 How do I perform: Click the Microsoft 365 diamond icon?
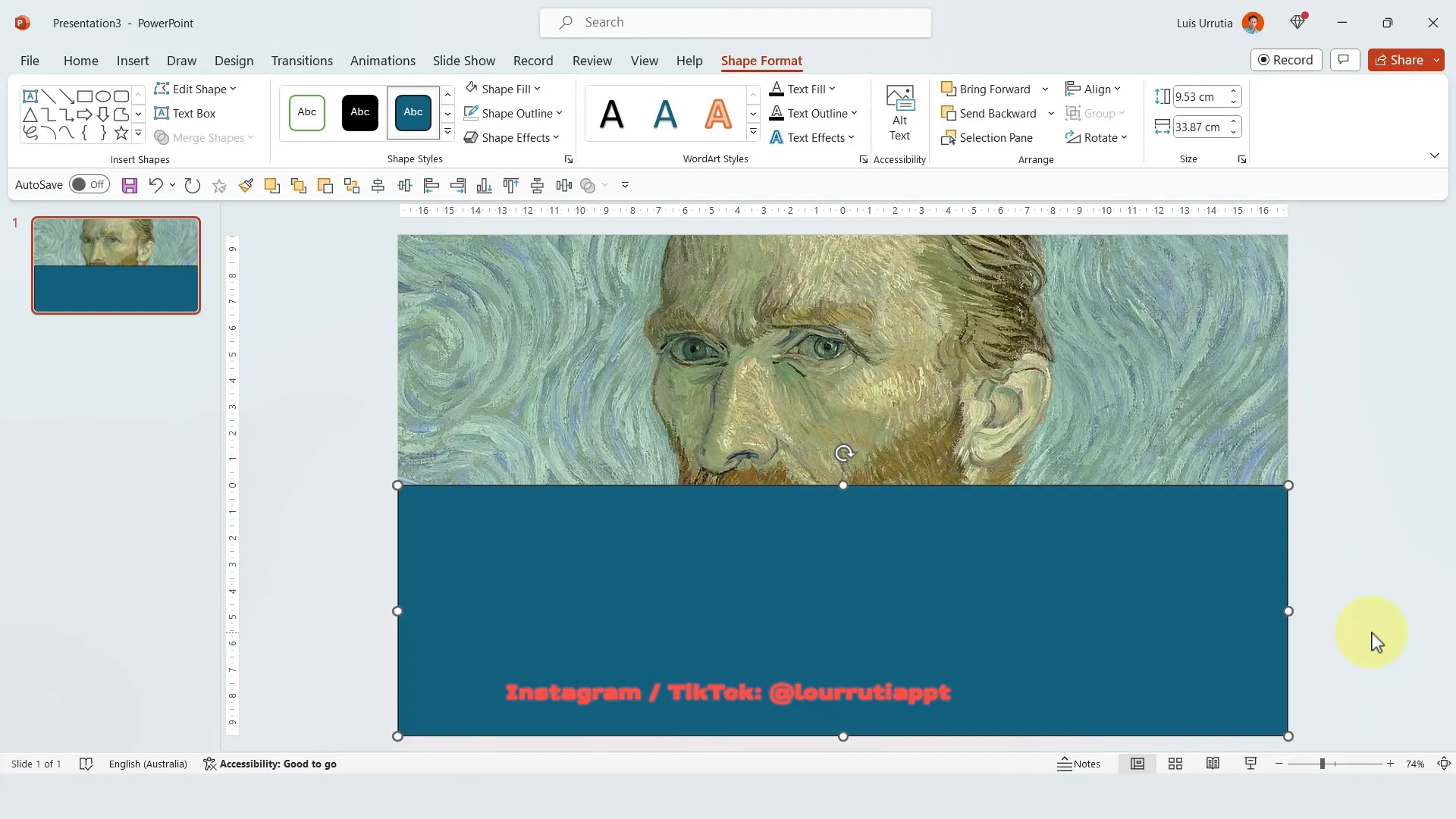pyautogui.click(x=1298, y=22)
